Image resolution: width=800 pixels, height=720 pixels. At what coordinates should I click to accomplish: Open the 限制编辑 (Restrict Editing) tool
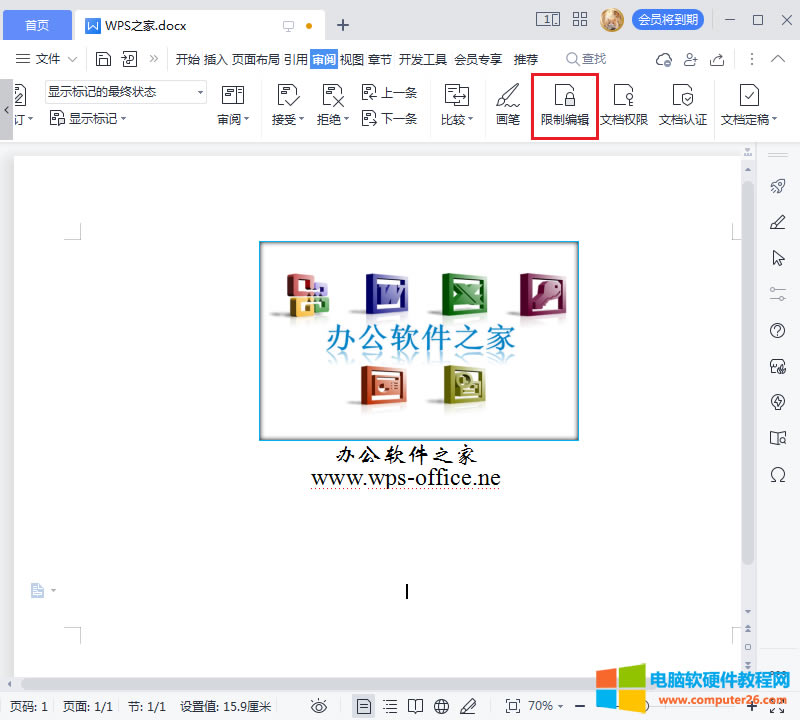564,103
